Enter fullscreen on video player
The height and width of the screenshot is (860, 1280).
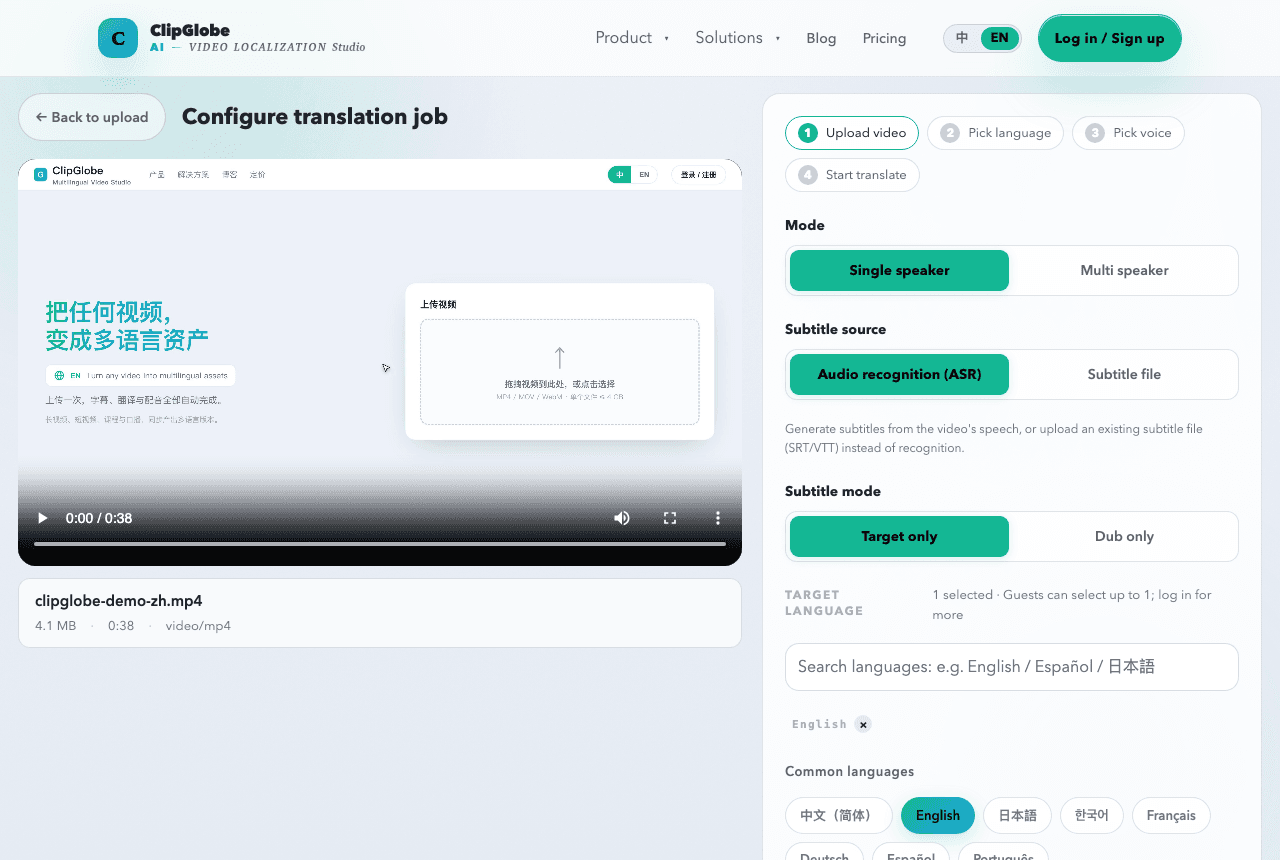pos(670,518)
